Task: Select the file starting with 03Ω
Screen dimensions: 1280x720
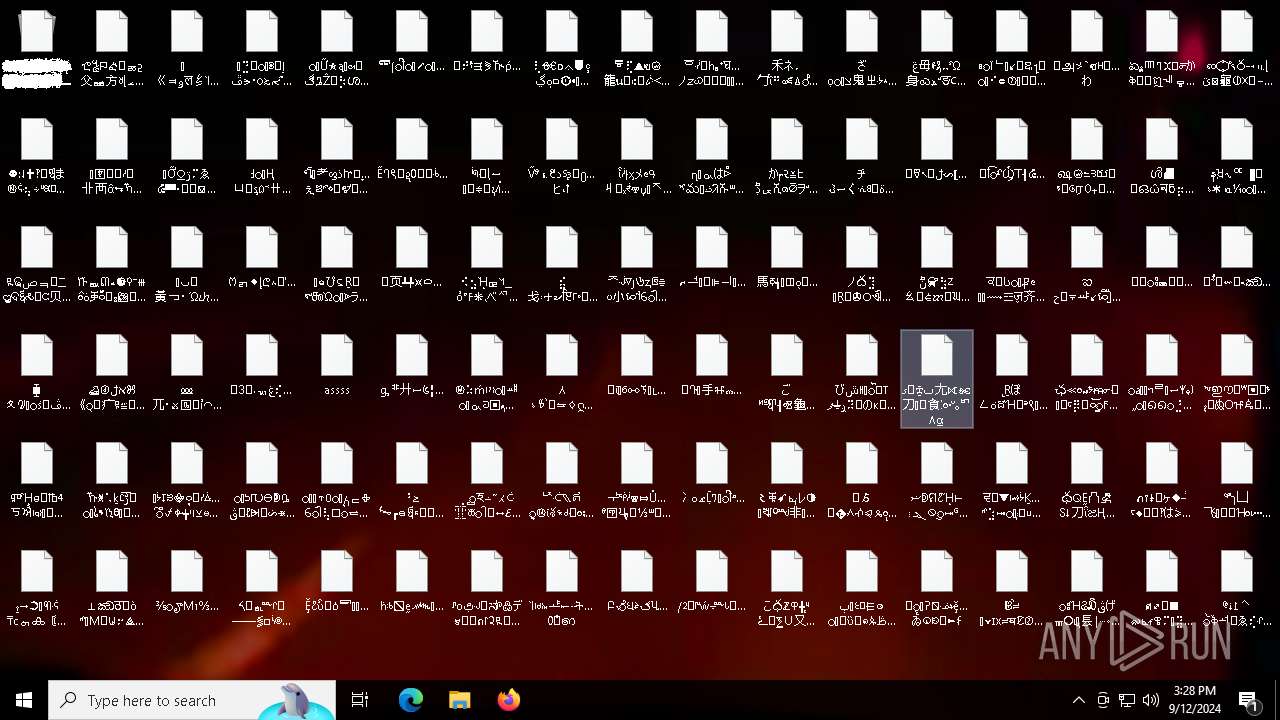Action: (x=262, y=366)
